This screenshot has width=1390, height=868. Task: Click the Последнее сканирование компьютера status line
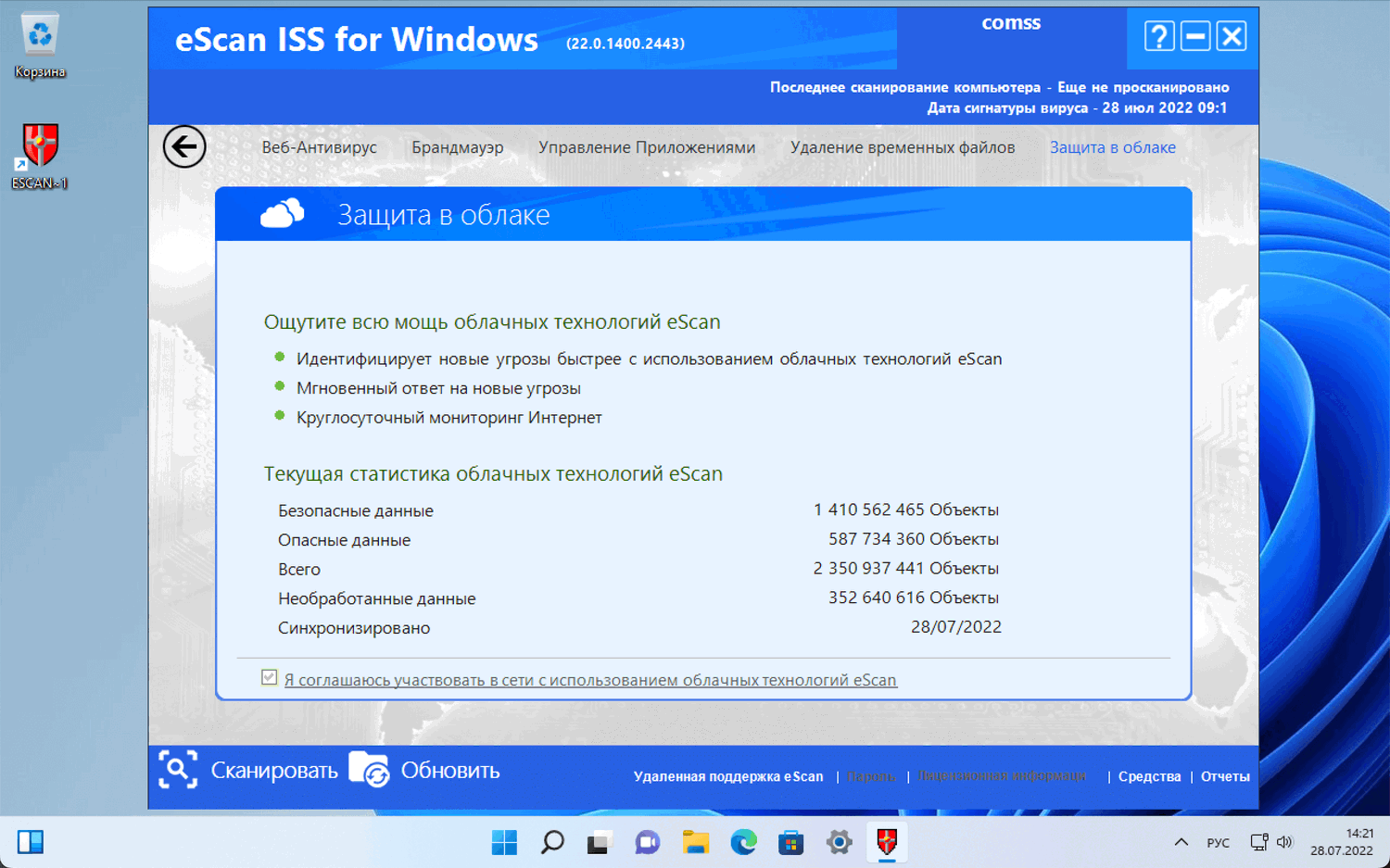(1000, 87)
